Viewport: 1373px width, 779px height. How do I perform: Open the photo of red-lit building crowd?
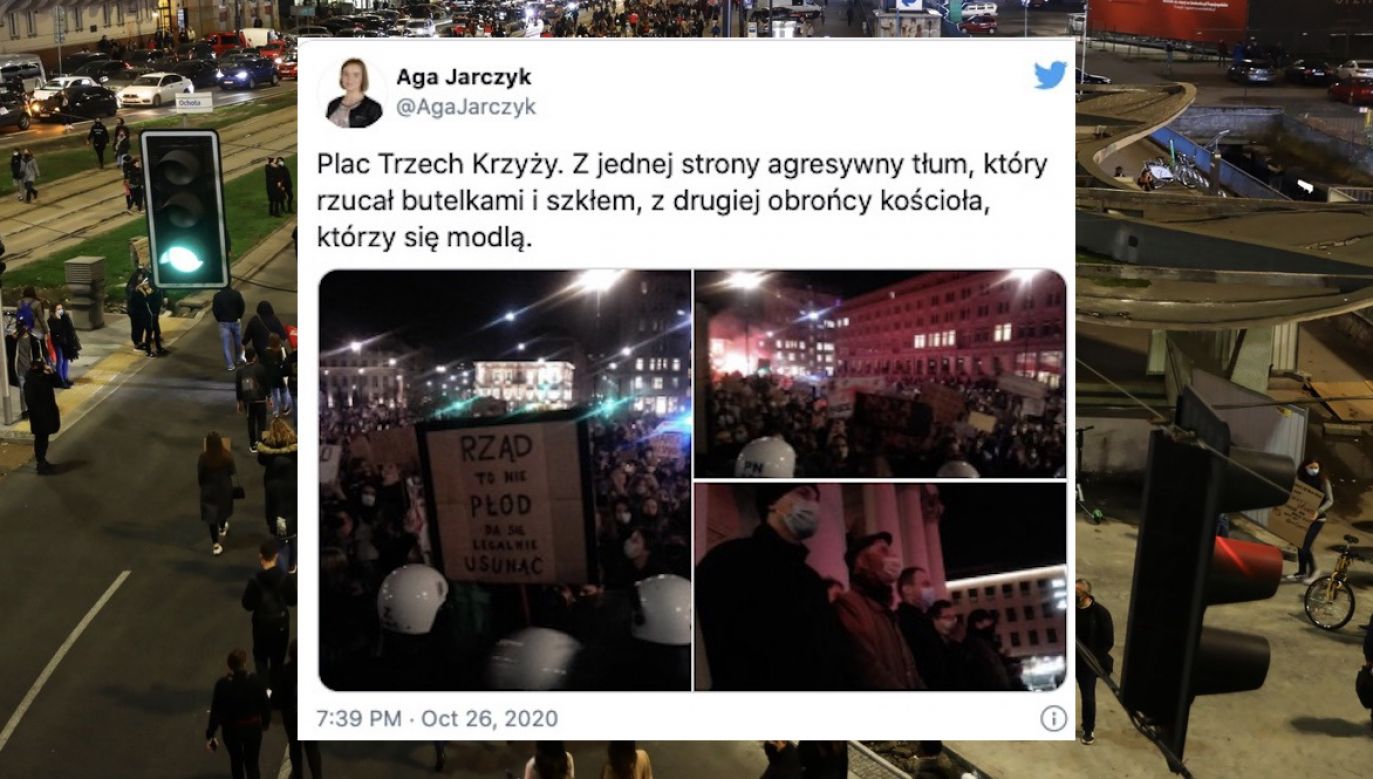[880, 373]
